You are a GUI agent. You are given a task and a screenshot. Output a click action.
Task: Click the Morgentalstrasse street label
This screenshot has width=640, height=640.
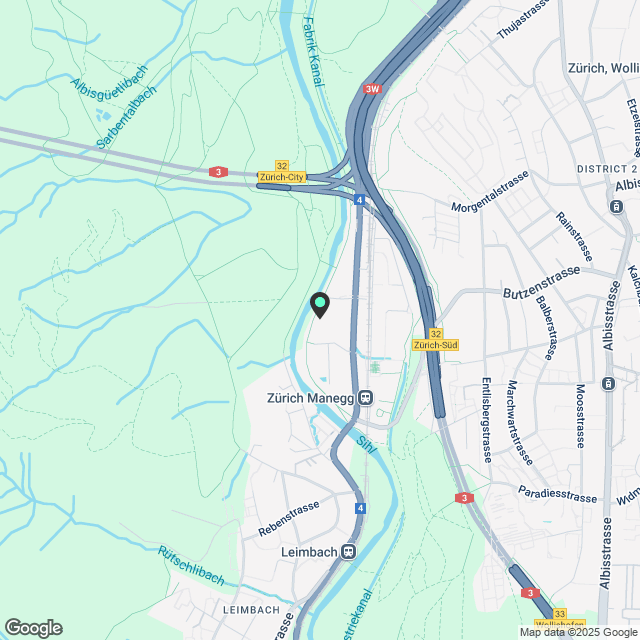click(490, 191)
